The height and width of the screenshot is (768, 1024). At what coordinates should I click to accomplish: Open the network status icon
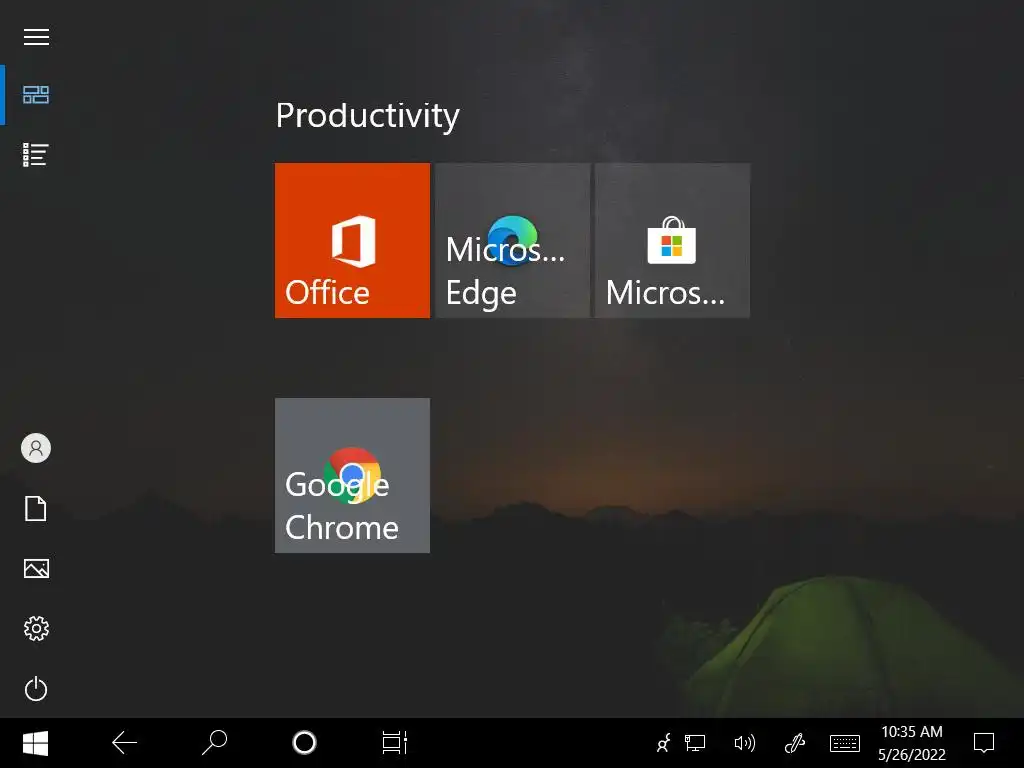[x=695, y=743]
